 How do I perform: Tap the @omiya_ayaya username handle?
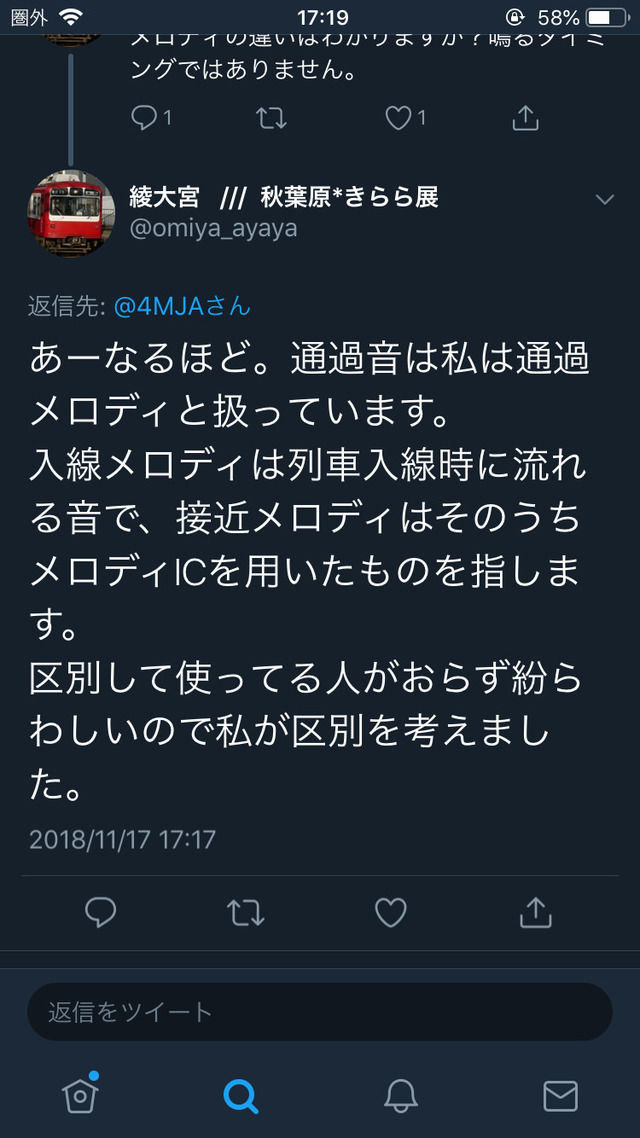[x=213, y=229]
